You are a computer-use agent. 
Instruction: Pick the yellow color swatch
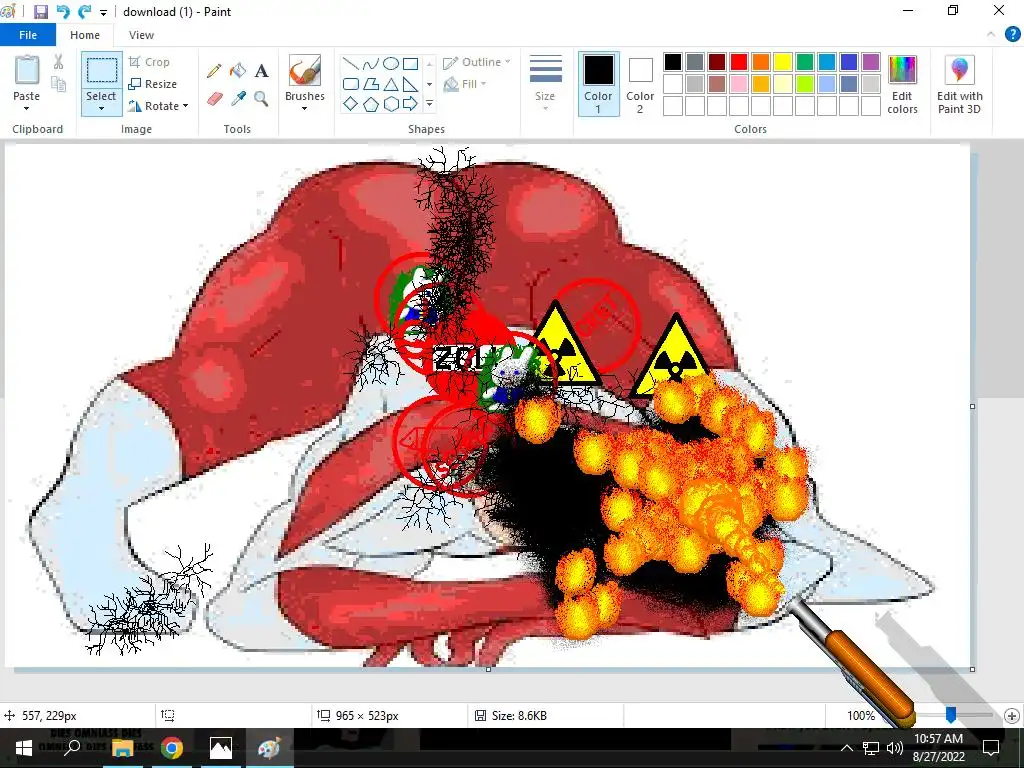[782, 62]
